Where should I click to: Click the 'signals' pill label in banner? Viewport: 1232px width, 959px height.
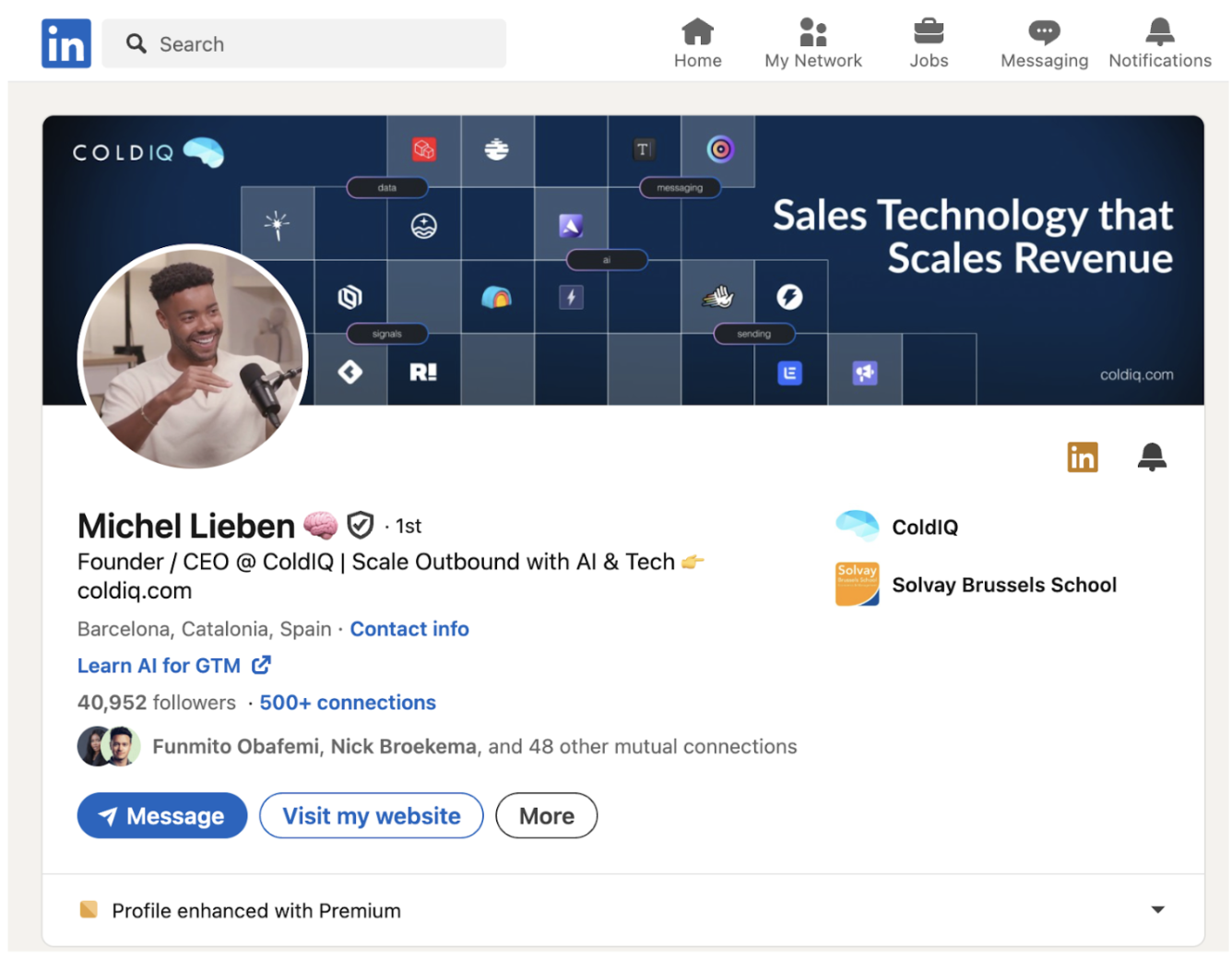pos(387,334)
